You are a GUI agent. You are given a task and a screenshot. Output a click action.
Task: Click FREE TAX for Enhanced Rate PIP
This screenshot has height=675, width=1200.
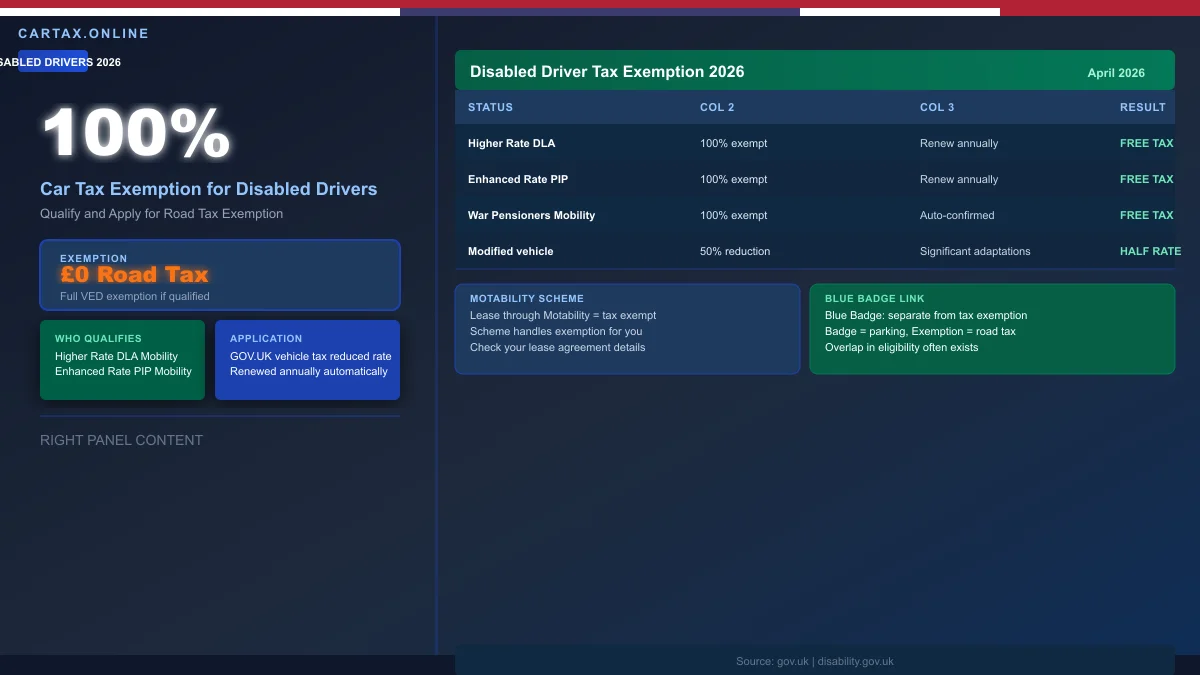(1147, 179)
